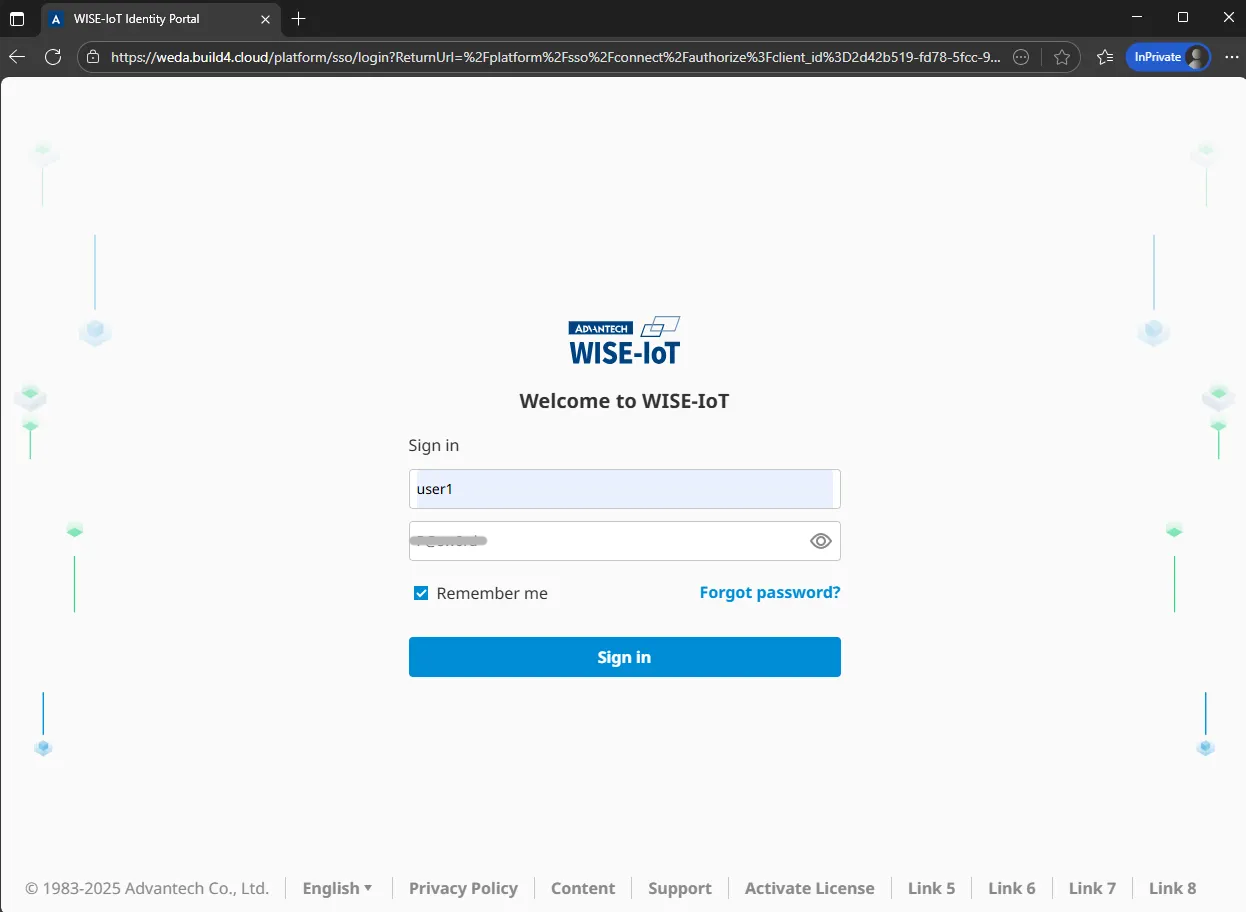Click the Advantech WISE-IoT logo
The height and width of the screenshot is (912, 1246).
tap(624, 341)
